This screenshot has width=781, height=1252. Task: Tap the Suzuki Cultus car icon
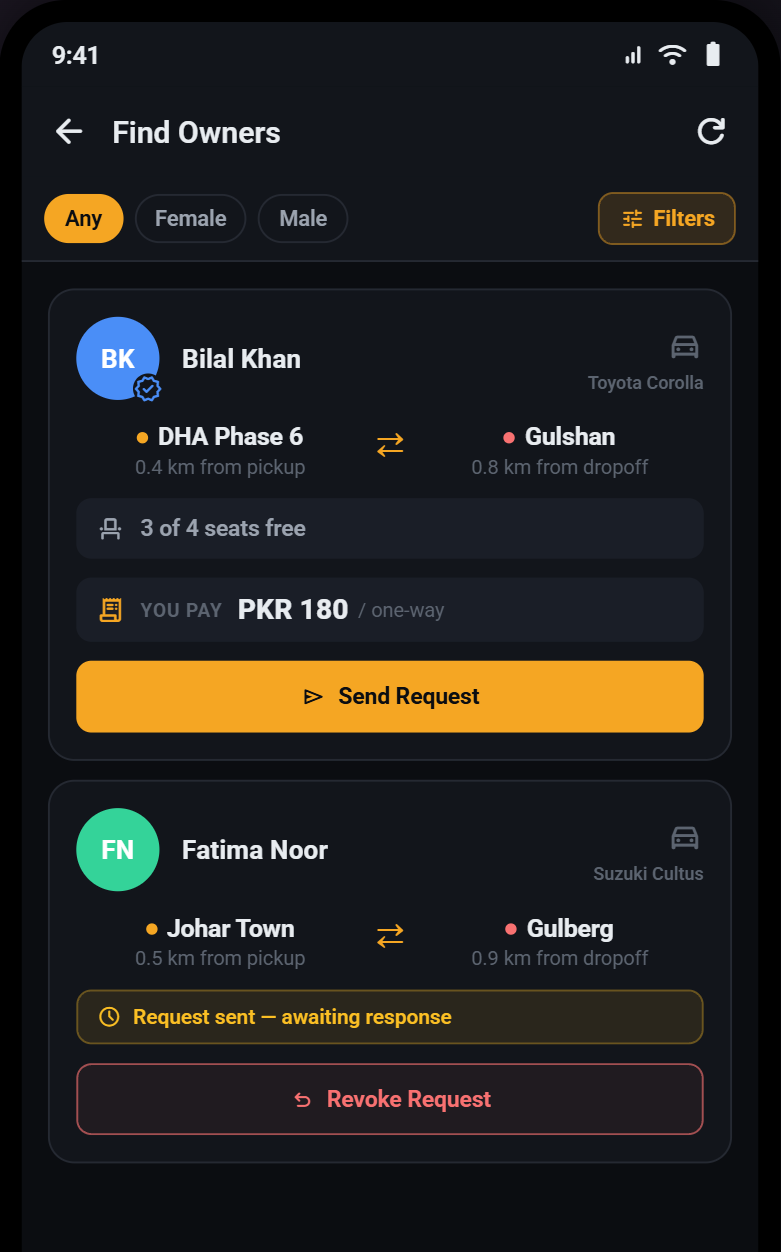685,838
